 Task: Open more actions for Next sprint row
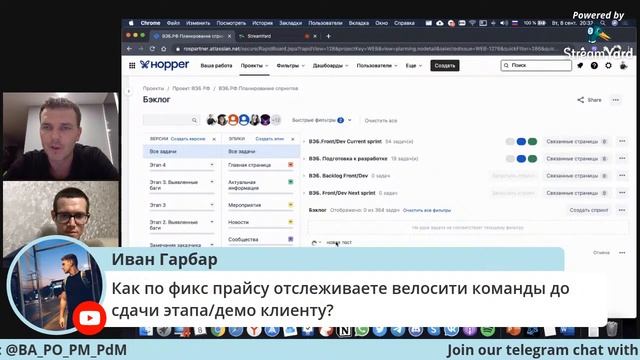(x=622, y=193)
